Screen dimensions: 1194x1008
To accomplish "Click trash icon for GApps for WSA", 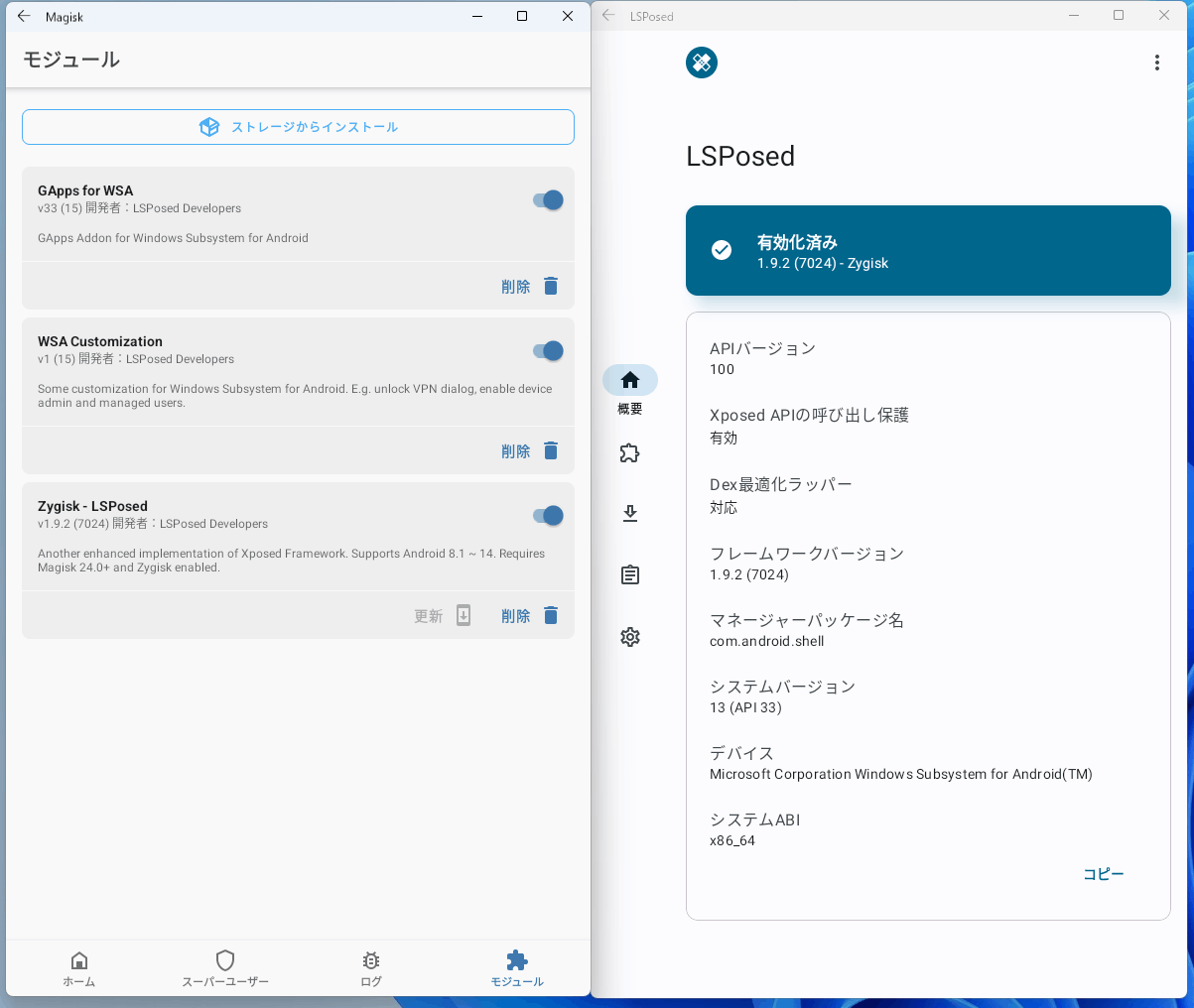I will (551, 286).
